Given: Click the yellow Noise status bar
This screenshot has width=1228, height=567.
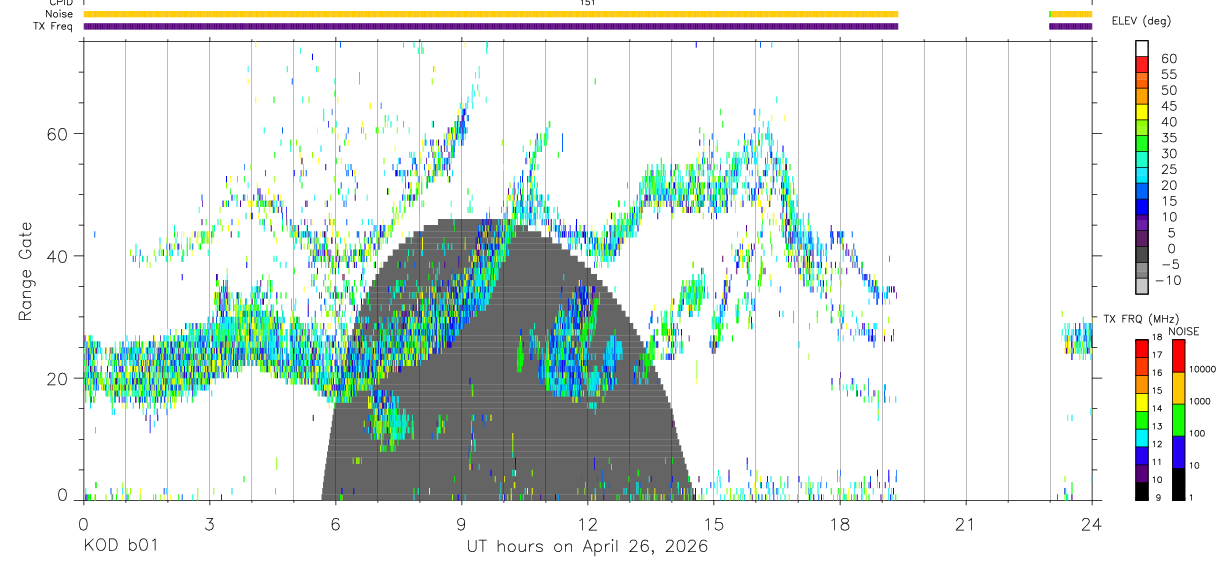Looking at the screenshot, I should [490, 14].
